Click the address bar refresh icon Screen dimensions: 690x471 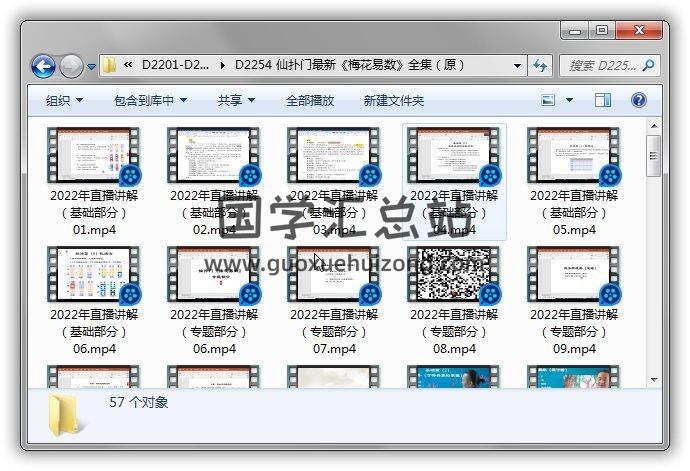(541, 66)
